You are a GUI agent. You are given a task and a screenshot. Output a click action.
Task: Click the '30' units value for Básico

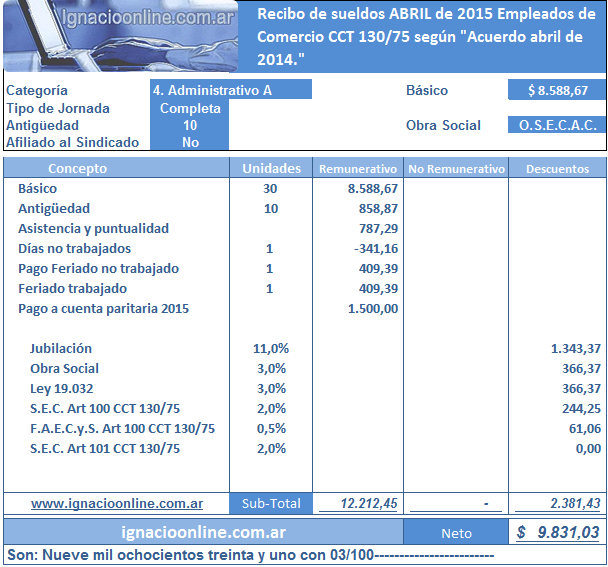click(270, 188)
